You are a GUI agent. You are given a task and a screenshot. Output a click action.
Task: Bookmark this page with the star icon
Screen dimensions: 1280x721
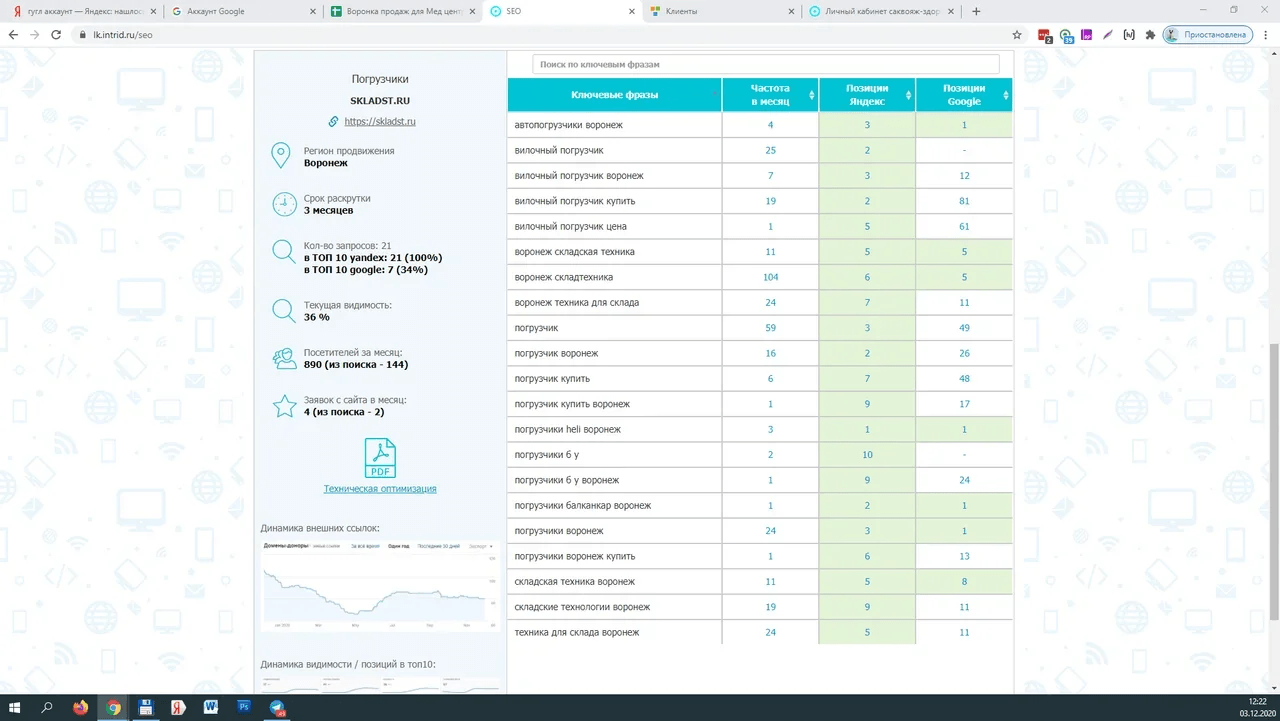(x=1017, y=34)
